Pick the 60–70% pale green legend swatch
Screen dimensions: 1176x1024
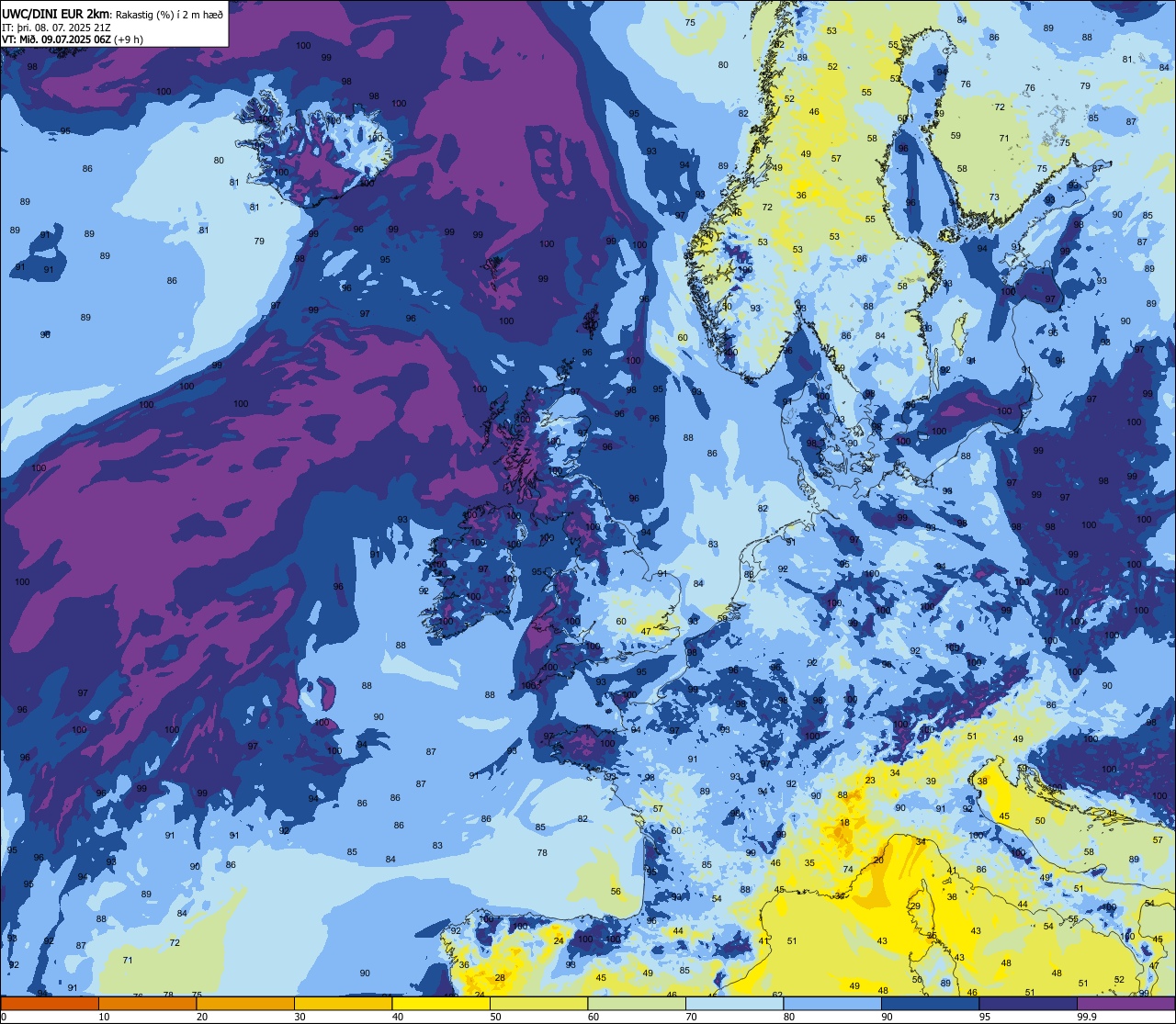tap(637, 1003)
